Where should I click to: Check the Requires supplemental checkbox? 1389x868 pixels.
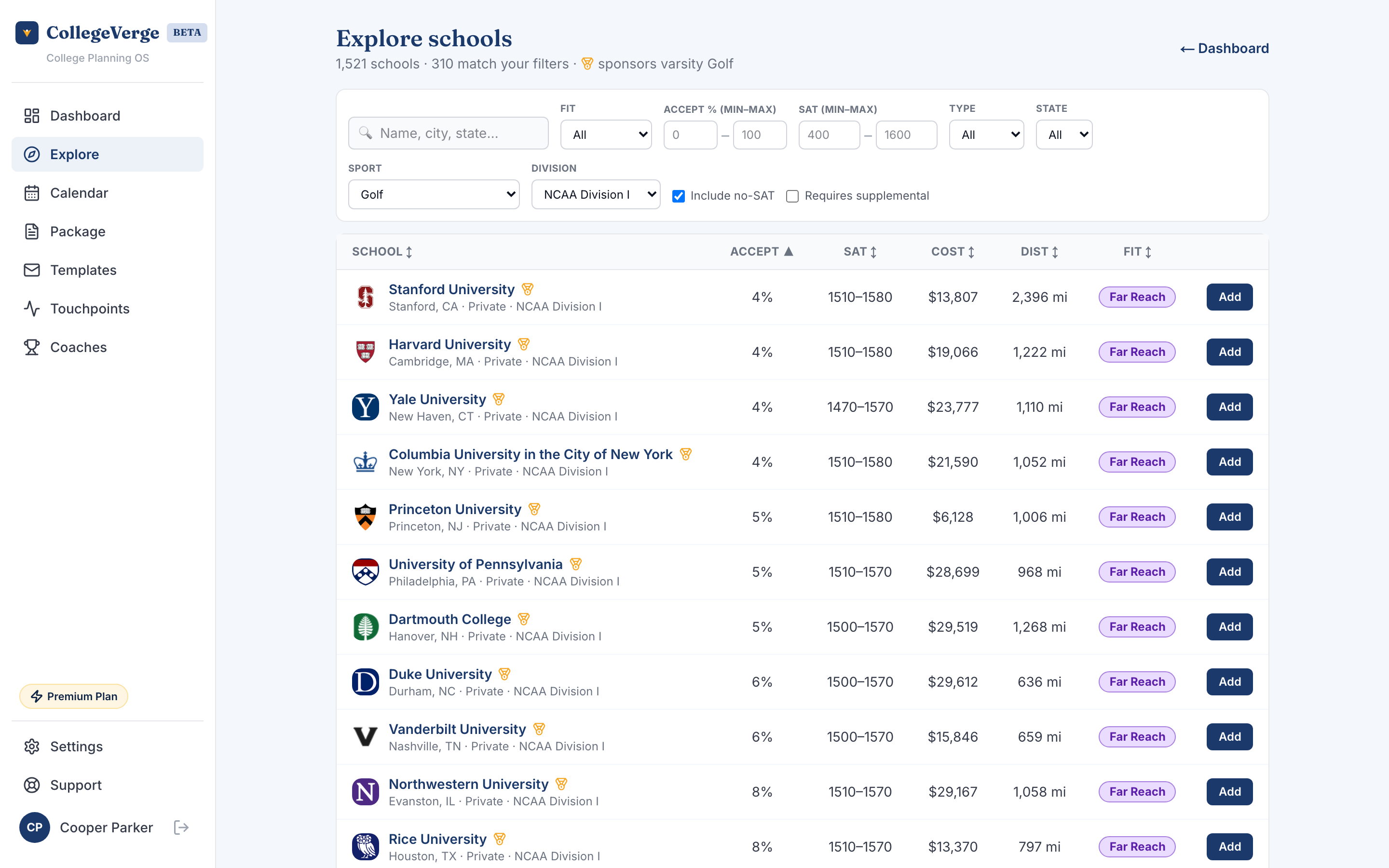792,196
